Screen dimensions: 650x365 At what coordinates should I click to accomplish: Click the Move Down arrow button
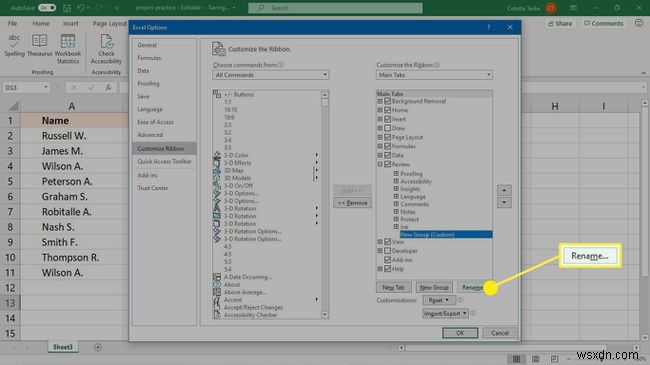pos(504,203)
